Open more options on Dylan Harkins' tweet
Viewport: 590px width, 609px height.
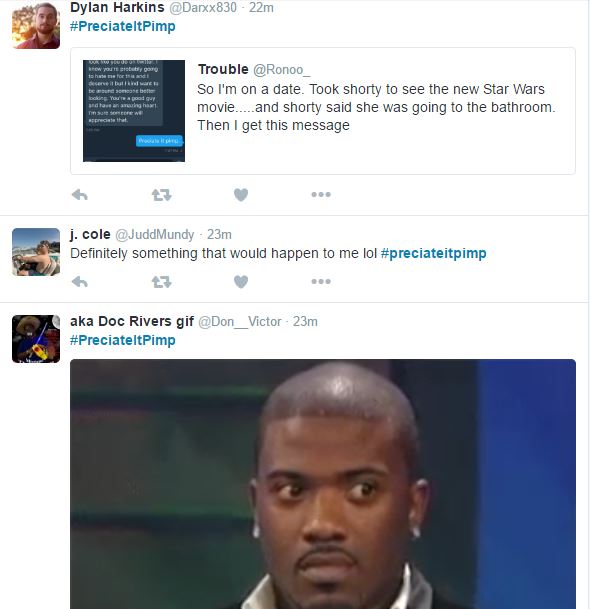pyautogui.click(x=321, y=194)
